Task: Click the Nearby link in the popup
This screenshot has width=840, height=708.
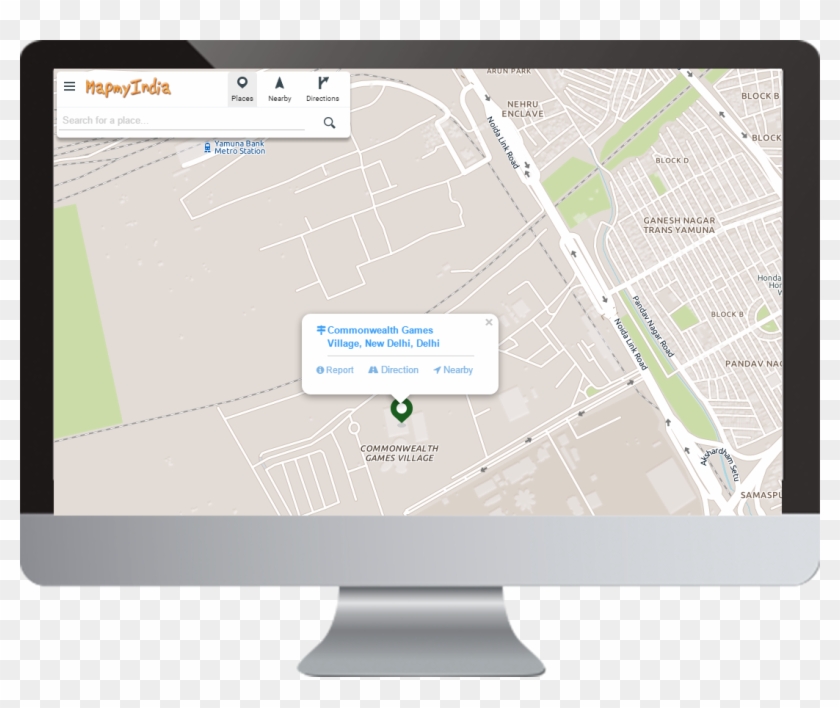Action: (457, 370)
